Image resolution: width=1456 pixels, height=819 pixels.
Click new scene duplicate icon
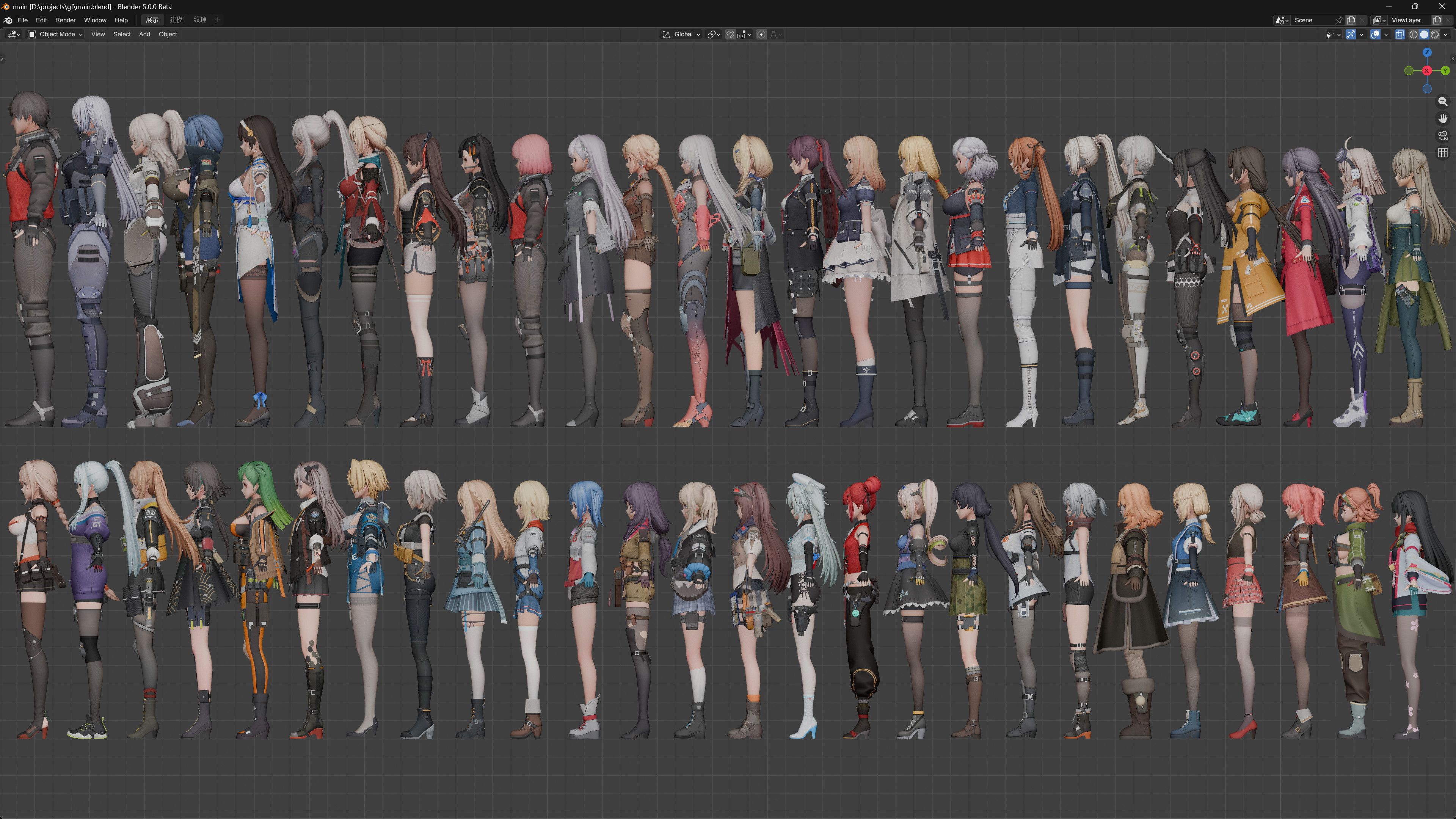(1351, 20)
